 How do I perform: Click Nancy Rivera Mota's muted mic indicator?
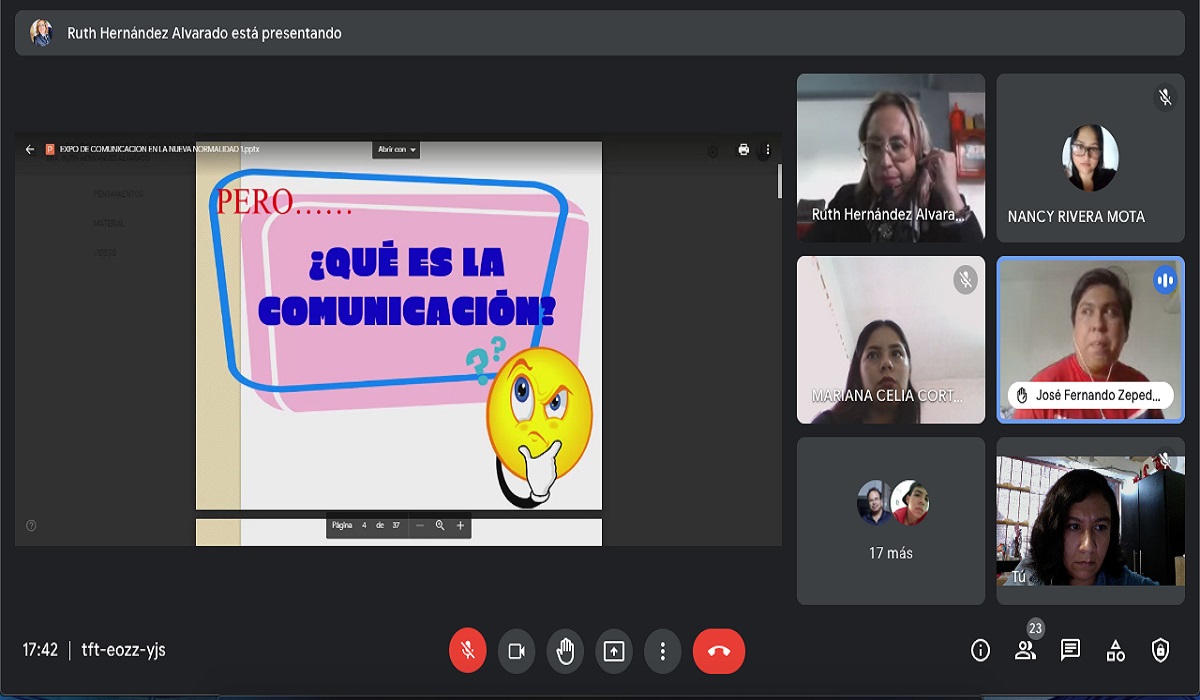[1165, 97]
